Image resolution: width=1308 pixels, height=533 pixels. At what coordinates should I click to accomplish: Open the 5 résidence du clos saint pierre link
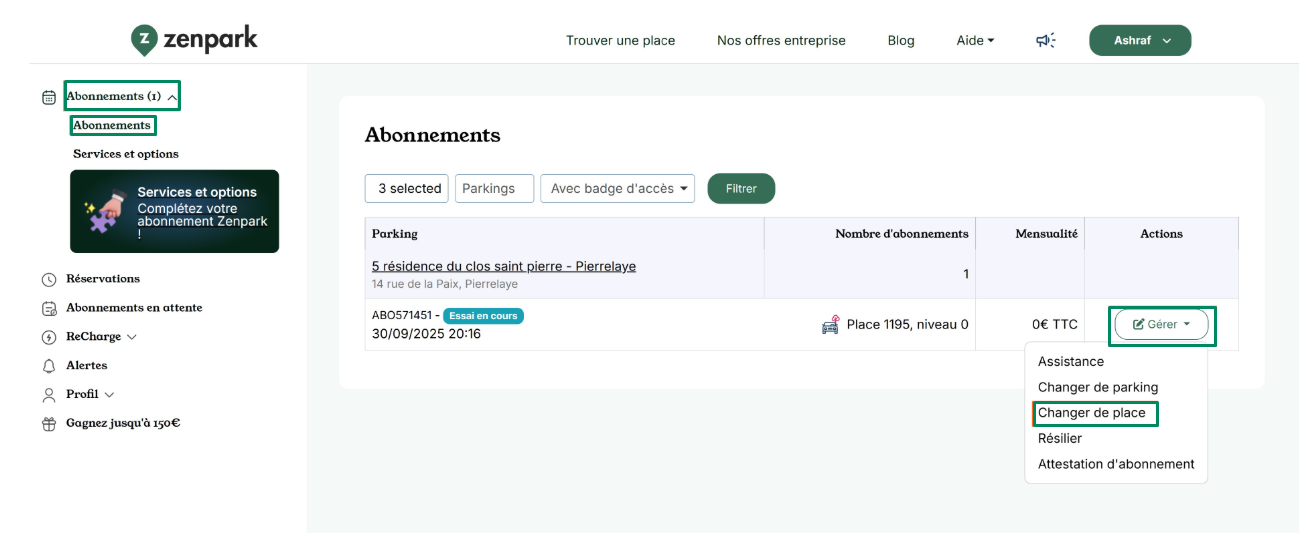pyautogui.click(x=503, y=266)
